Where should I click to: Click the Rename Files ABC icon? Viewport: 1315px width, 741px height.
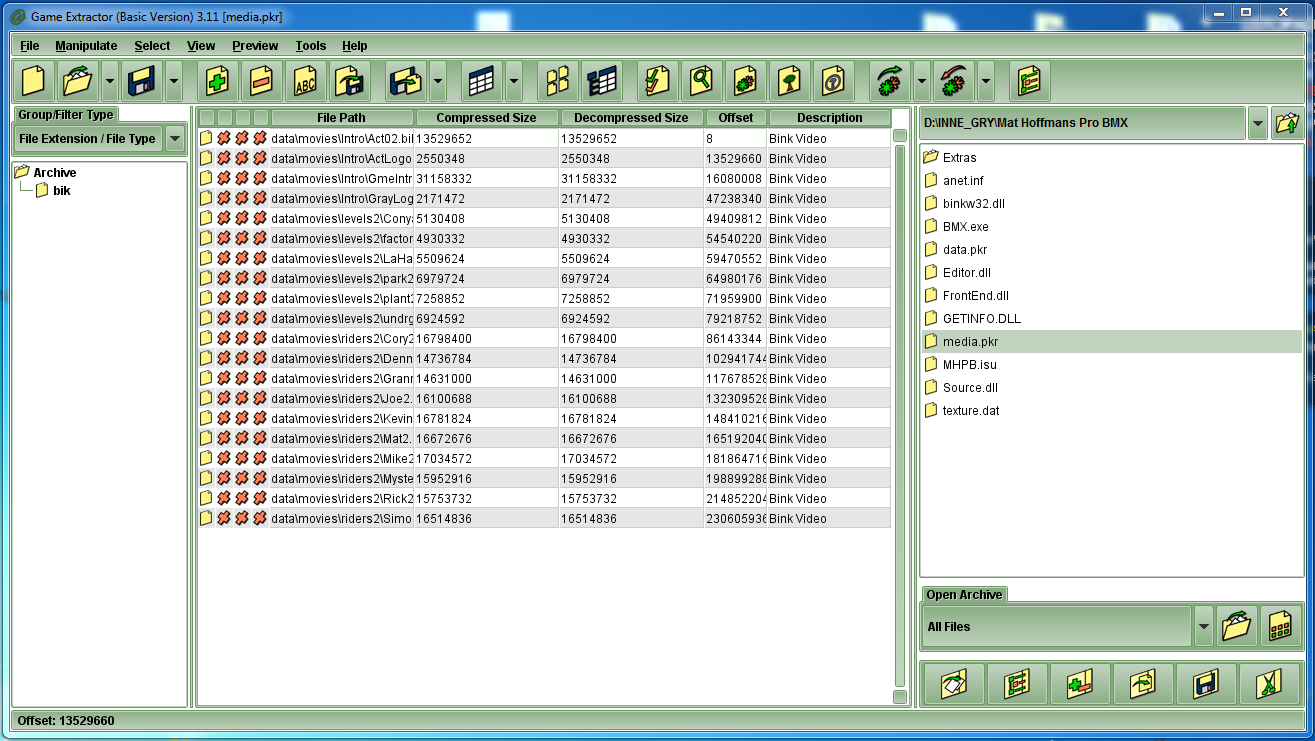(x=305, y=81)
